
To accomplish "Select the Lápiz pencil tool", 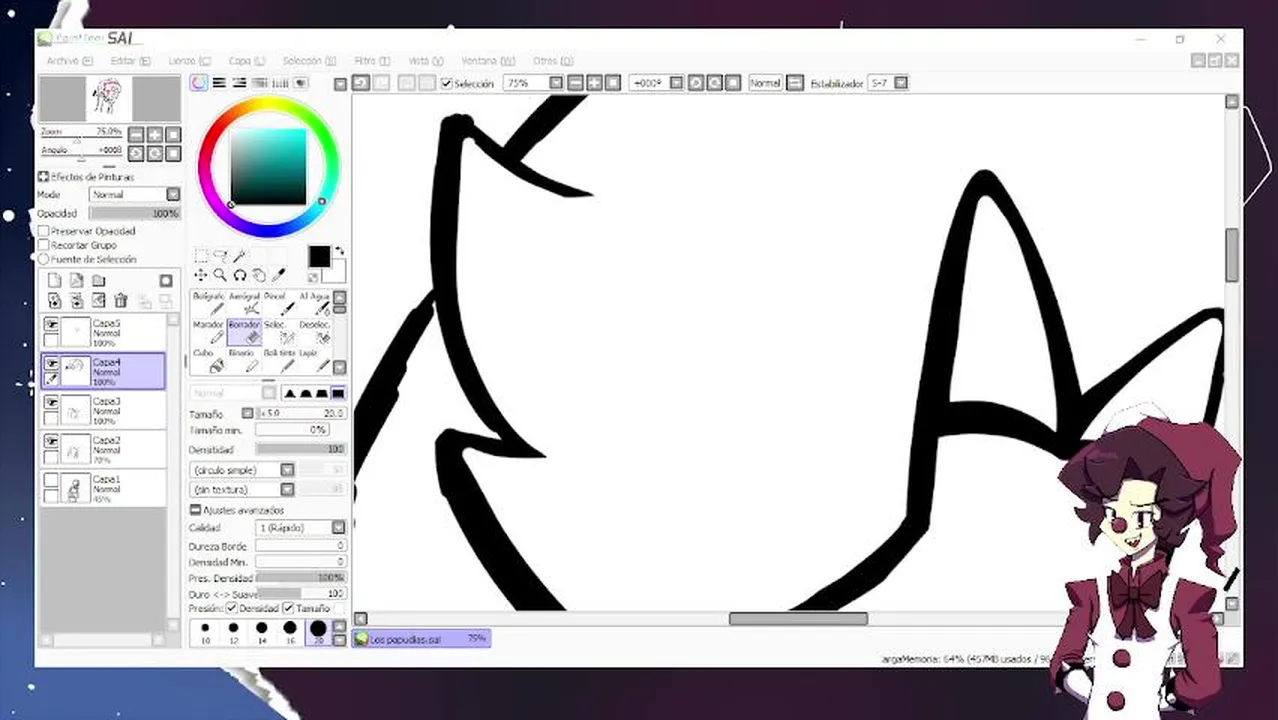I will 314,360.
